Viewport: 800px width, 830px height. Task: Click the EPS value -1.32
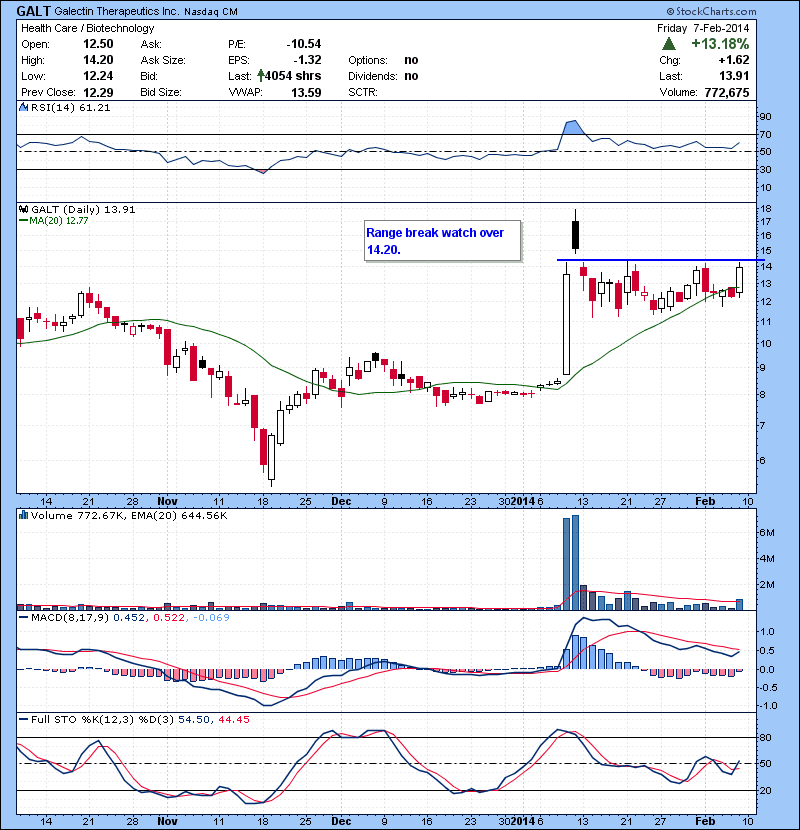(307, 60)
